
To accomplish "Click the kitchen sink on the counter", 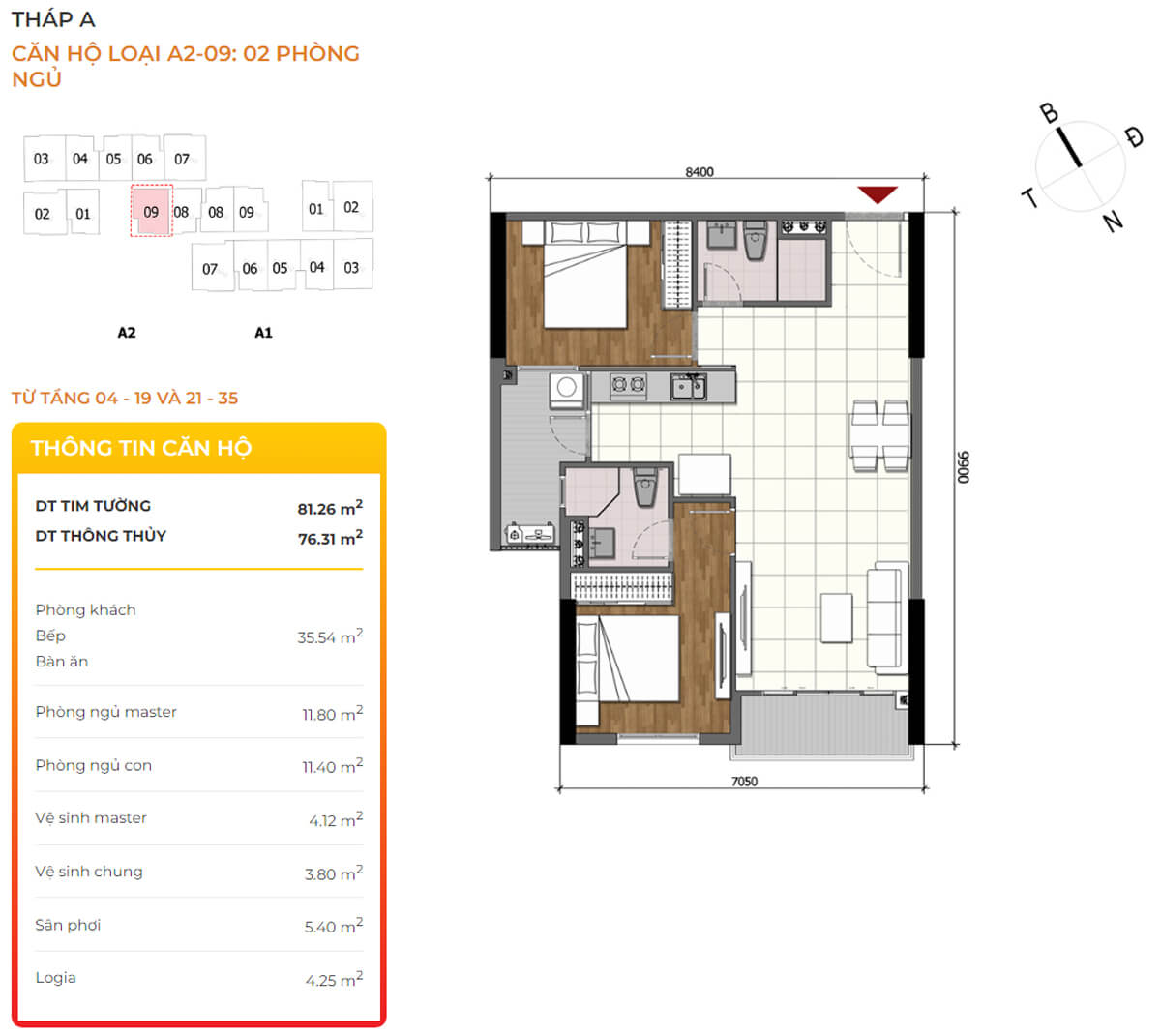I will tap(688, 387).
